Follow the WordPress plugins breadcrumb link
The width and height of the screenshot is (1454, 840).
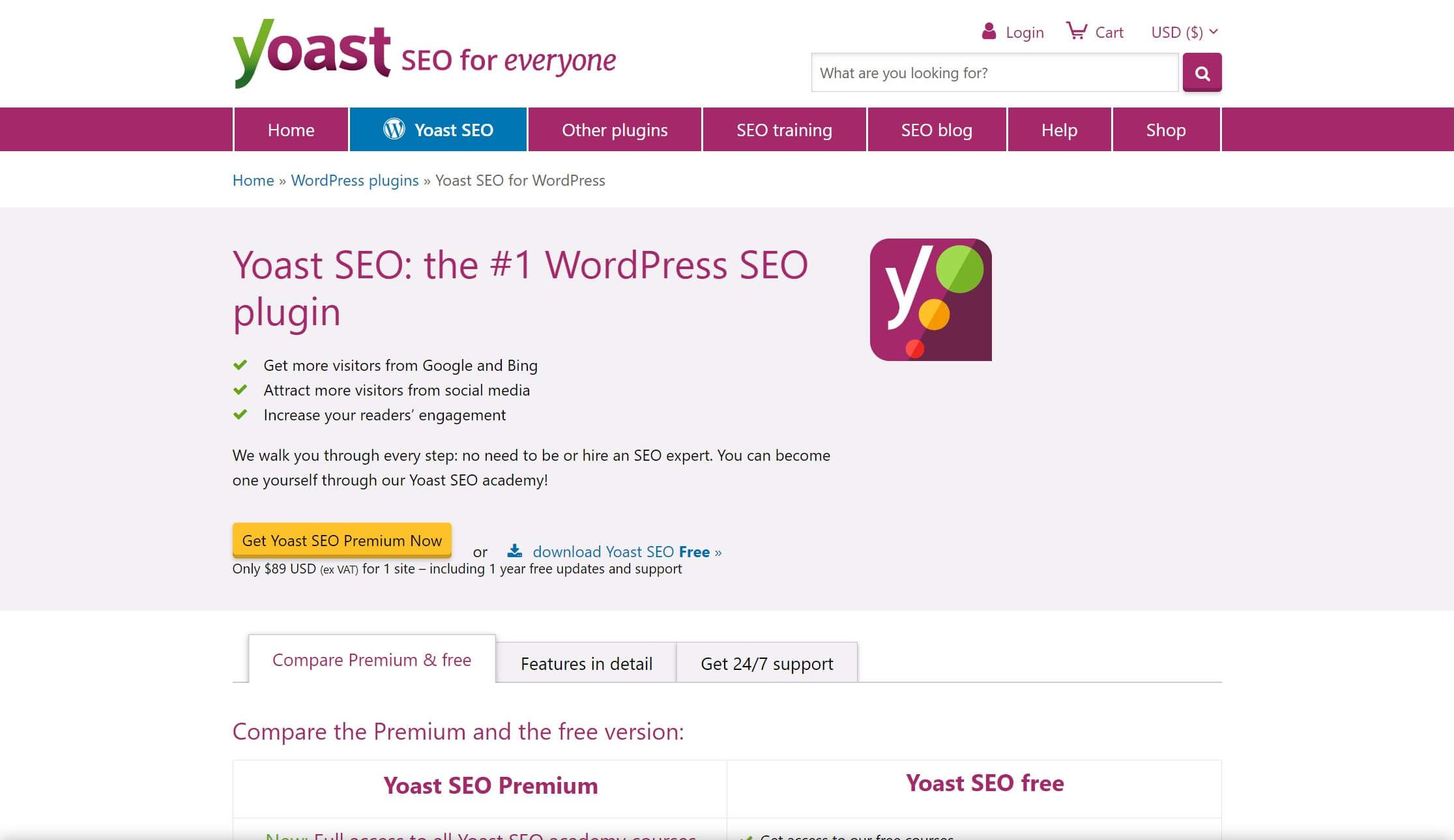tap(355, 181)
